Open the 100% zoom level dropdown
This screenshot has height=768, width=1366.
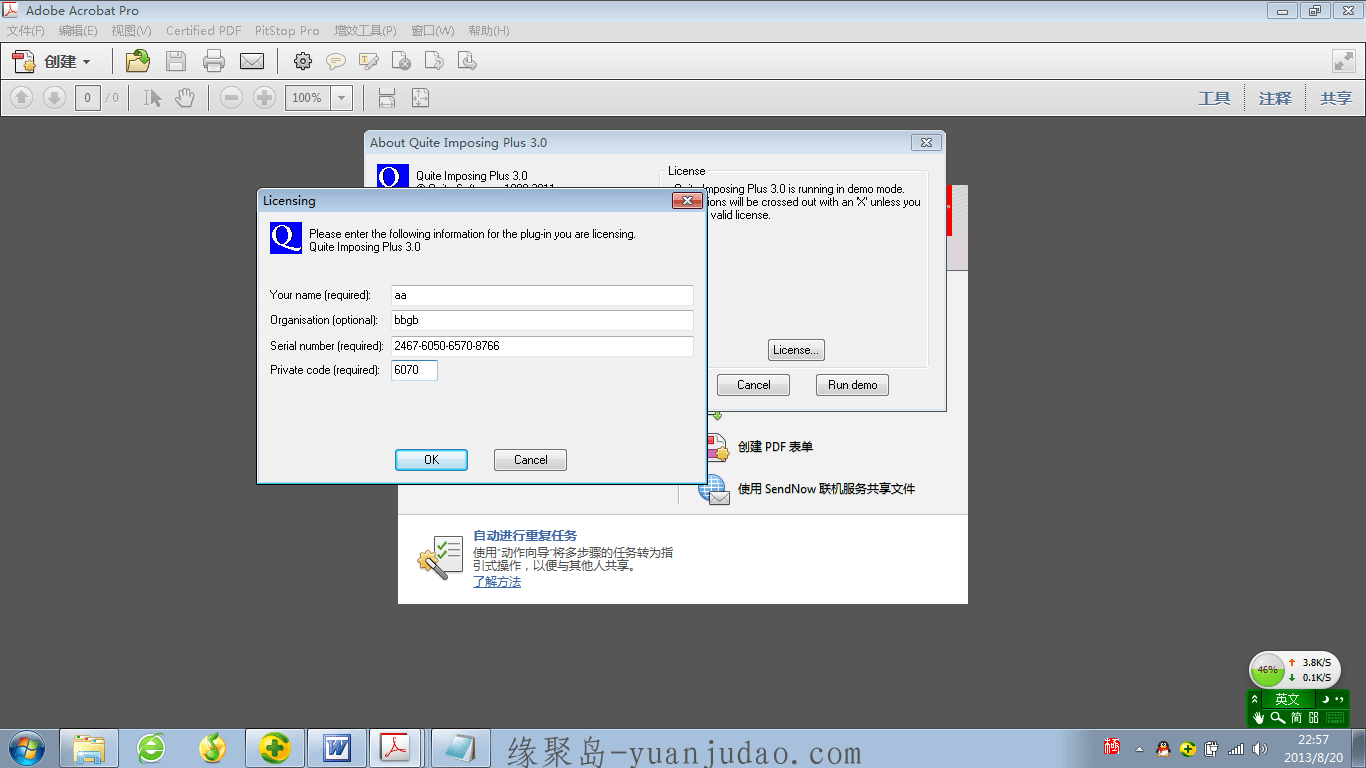[x=342, y=98]
